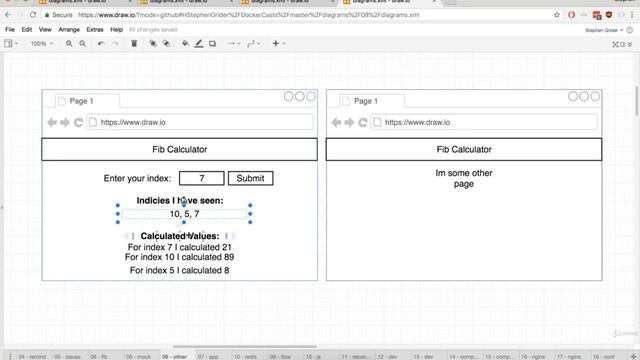Select 'For index 5 I calculated 8' text
Image resolution: width=640 pixels, height=360 pixels.
[180, 270]
